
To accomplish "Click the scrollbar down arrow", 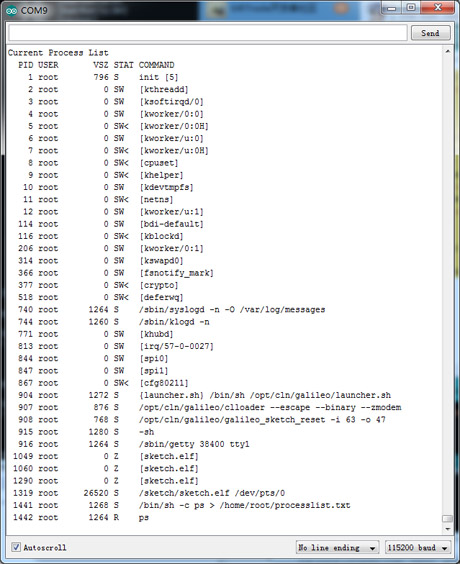I will (448, 529).
